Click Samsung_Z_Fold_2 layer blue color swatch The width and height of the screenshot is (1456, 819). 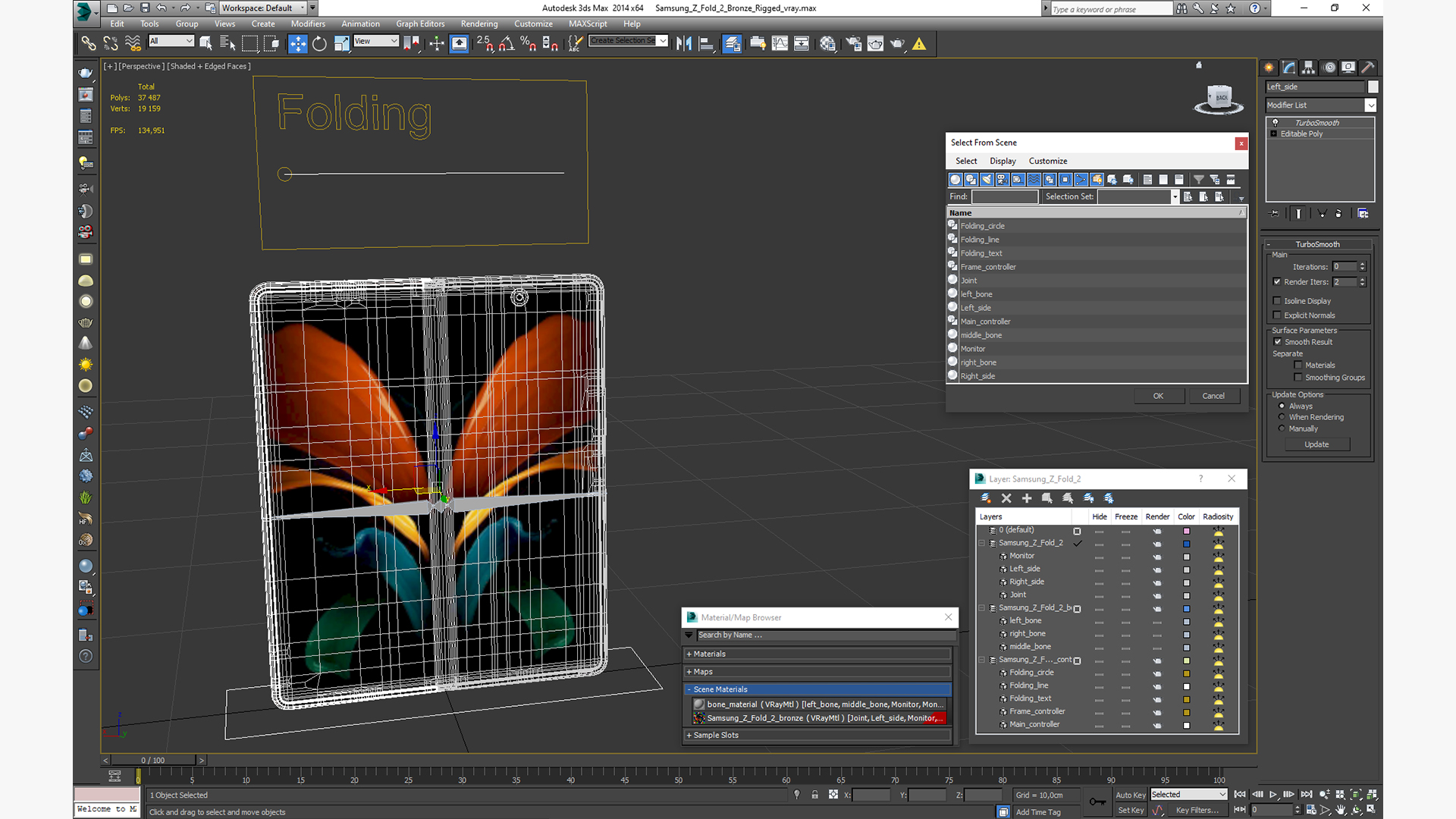click(1187, 544)
